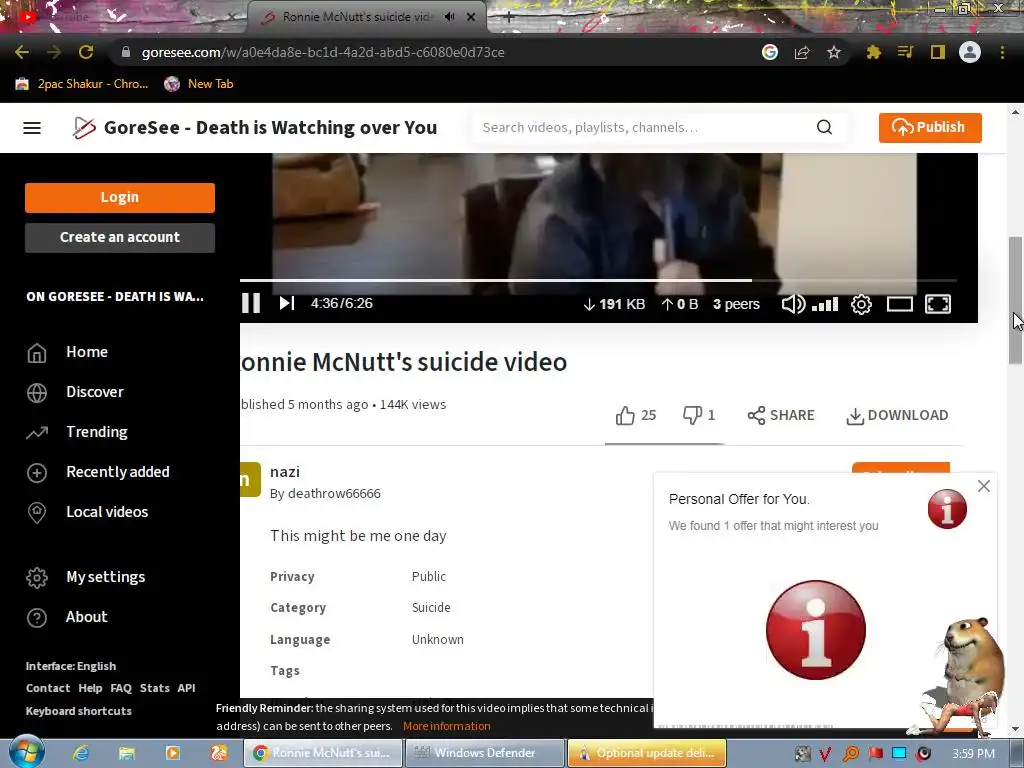Open Chrome media controls icon
1024x768 pixels.
[905, 52]
